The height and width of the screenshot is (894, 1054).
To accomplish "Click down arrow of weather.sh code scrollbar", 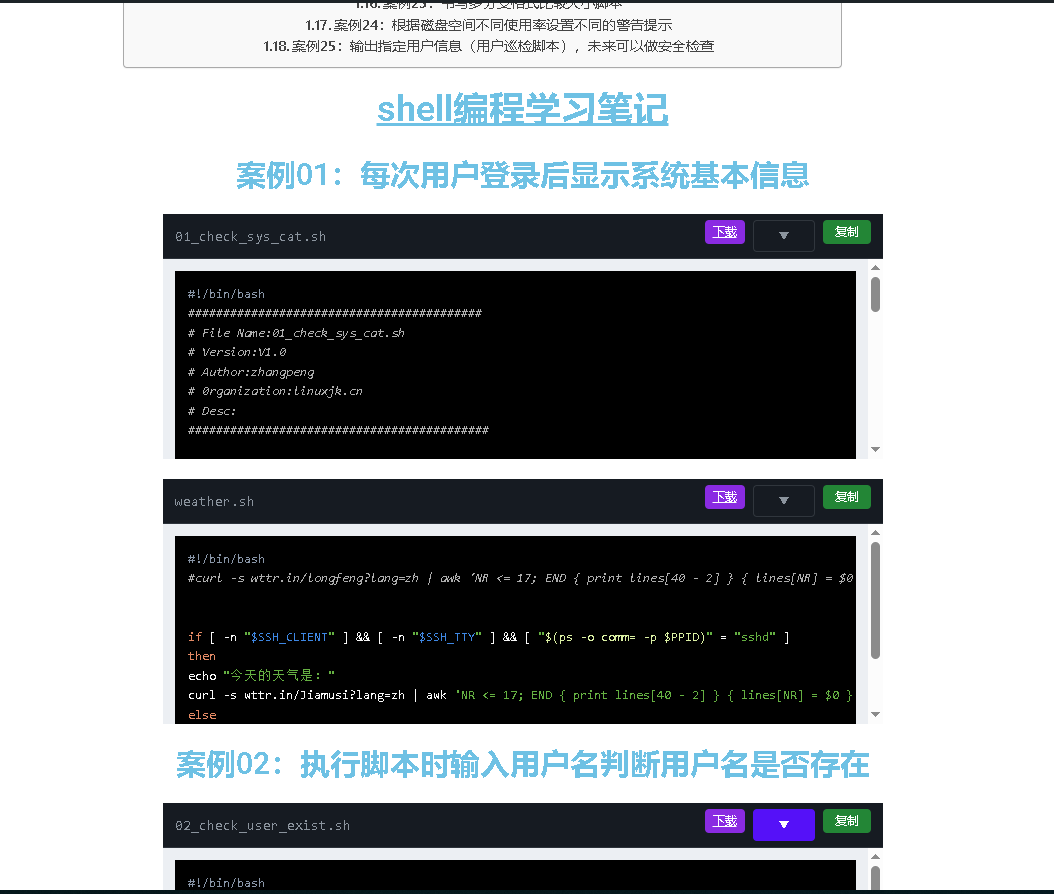I will click(x=876, y=715).
